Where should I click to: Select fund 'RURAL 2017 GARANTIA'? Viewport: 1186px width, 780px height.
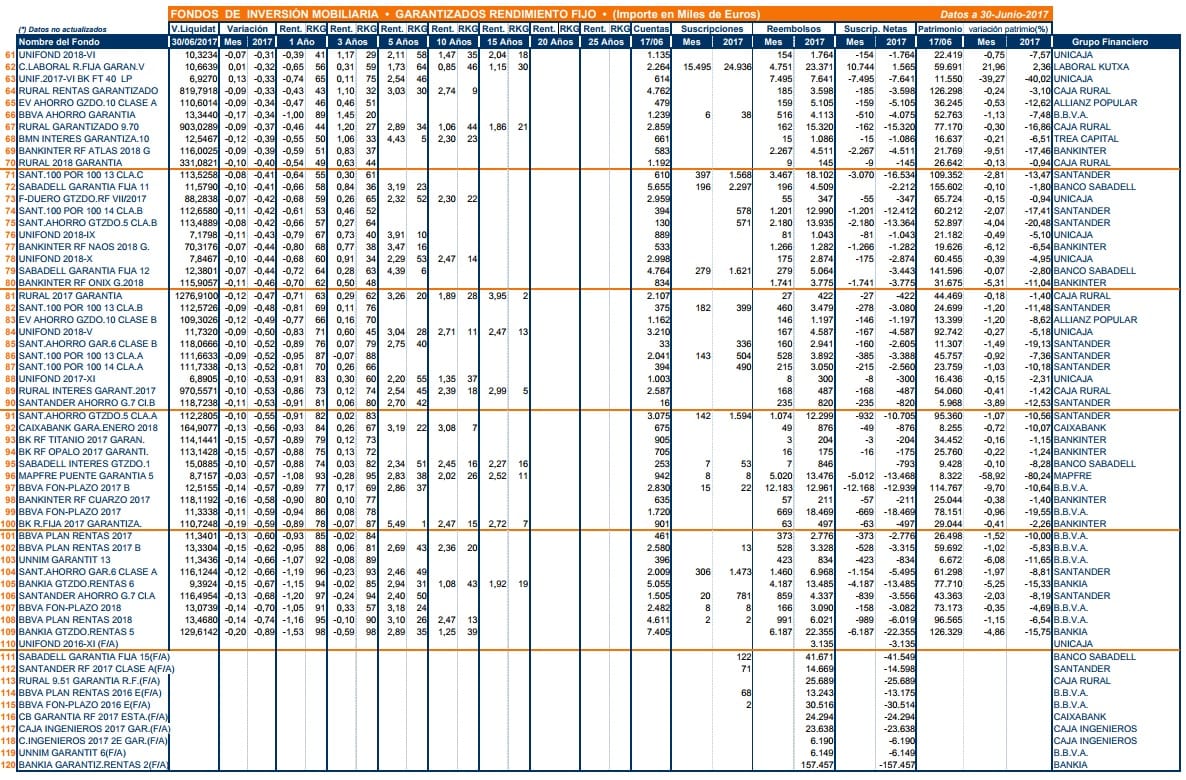(70, 296)
